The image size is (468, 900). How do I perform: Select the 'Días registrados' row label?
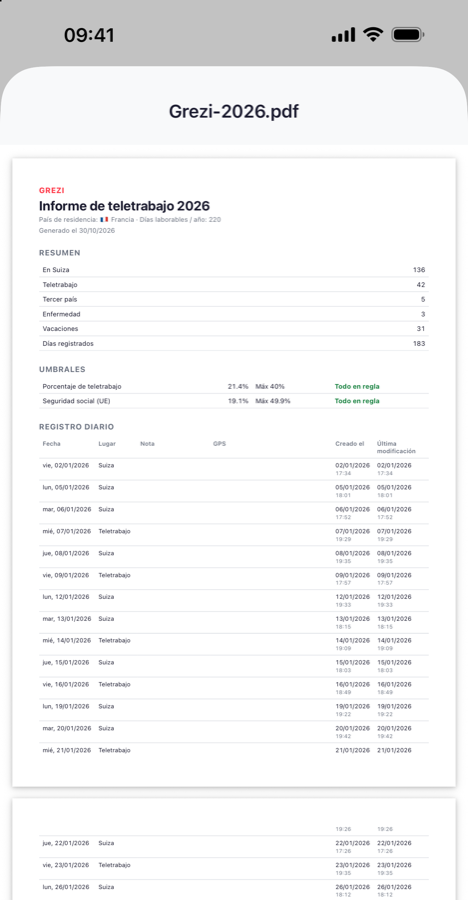pyautogui.click(x=68, y=344)
